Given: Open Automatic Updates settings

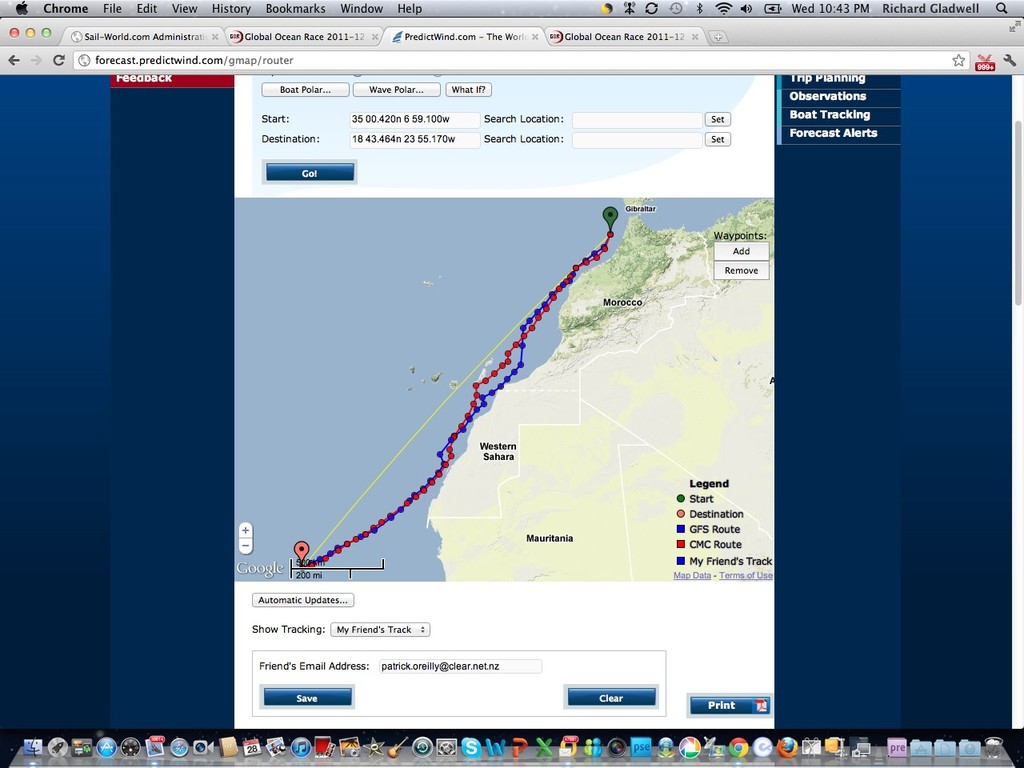Looking at the screenshot, I should coord(303,600).
